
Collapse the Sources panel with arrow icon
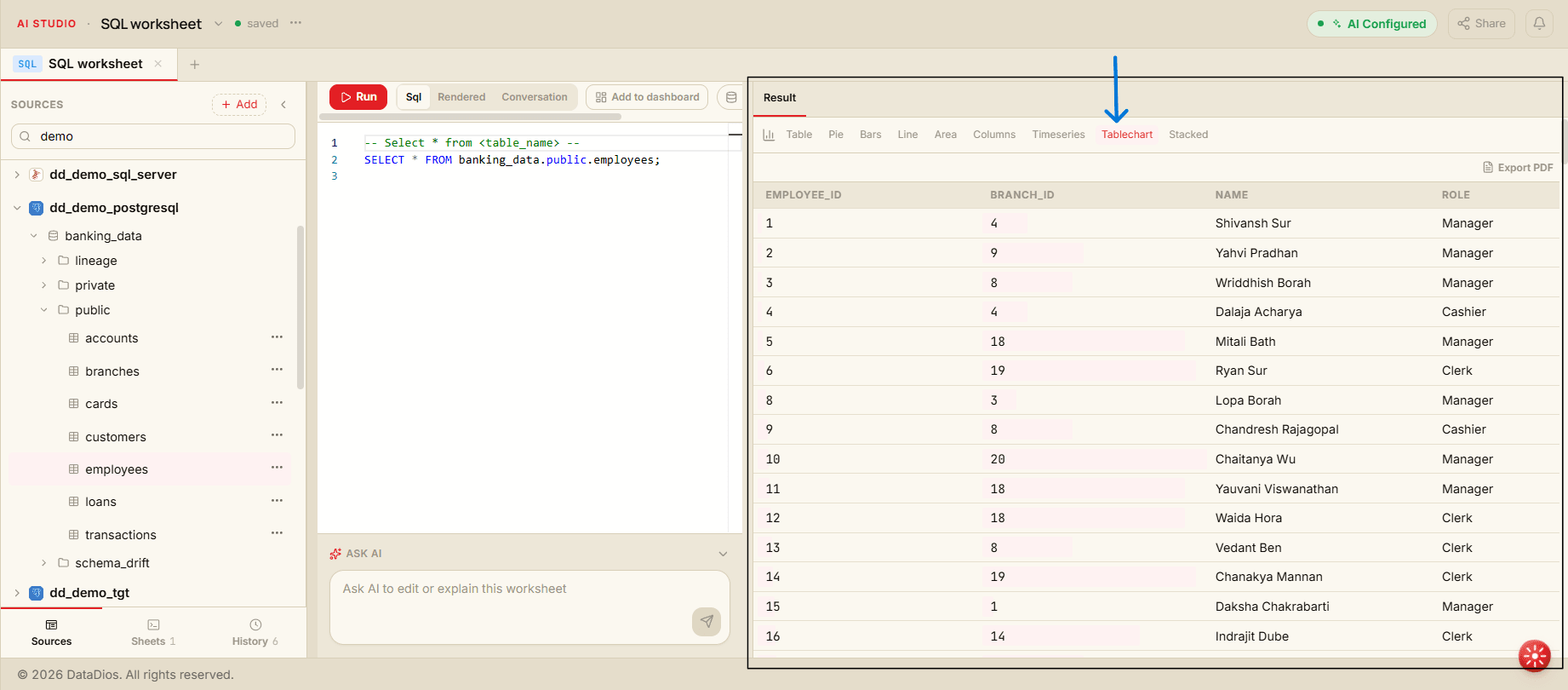click(x=283, y=104)
